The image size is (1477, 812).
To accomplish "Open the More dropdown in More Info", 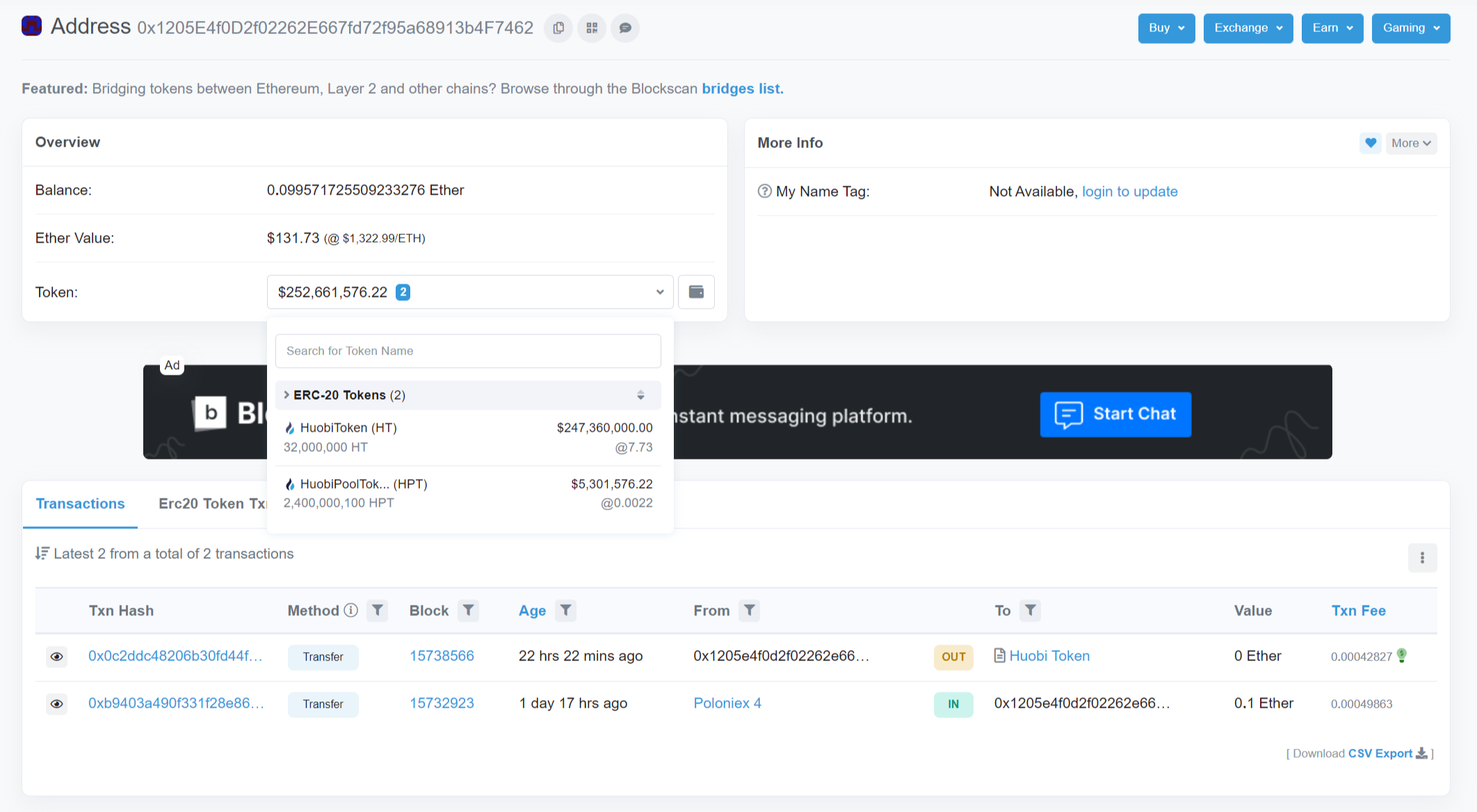I will coord(1411,143).
